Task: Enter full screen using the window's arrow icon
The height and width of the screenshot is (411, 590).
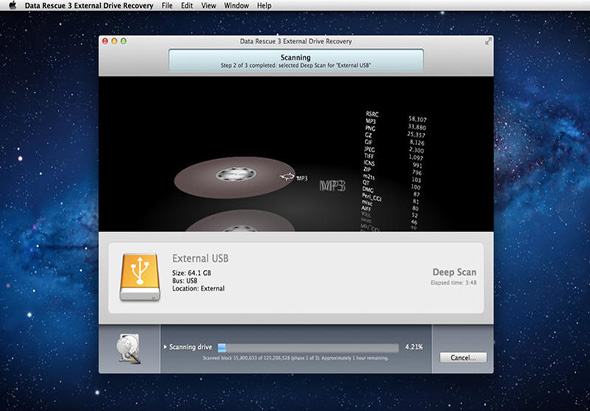Action: pos(488,41)
